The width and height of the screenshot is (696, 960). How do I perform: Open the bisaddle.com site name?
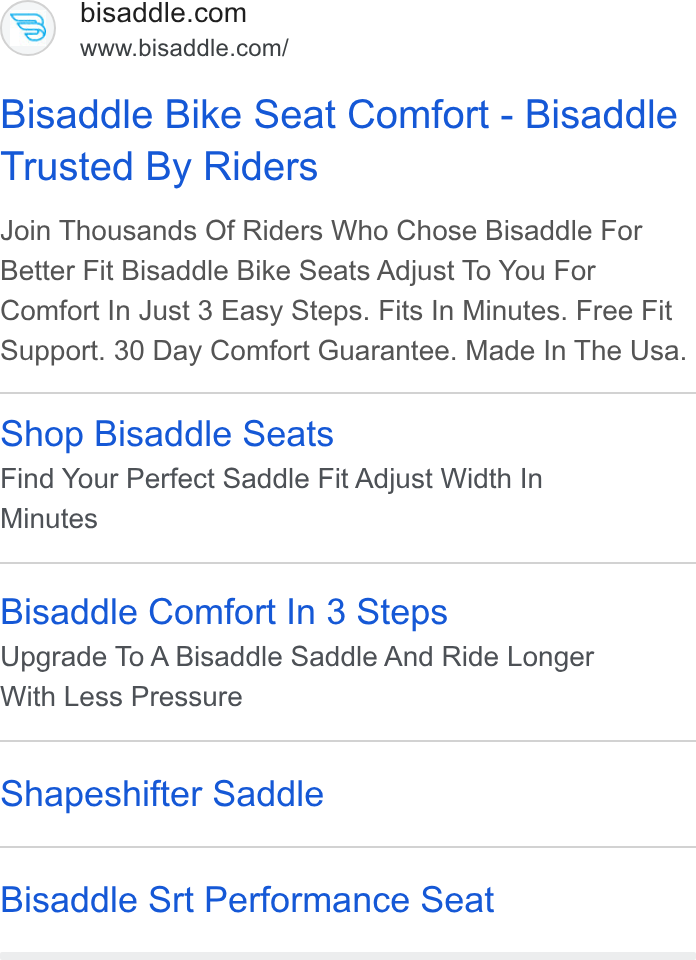[163, 13]
